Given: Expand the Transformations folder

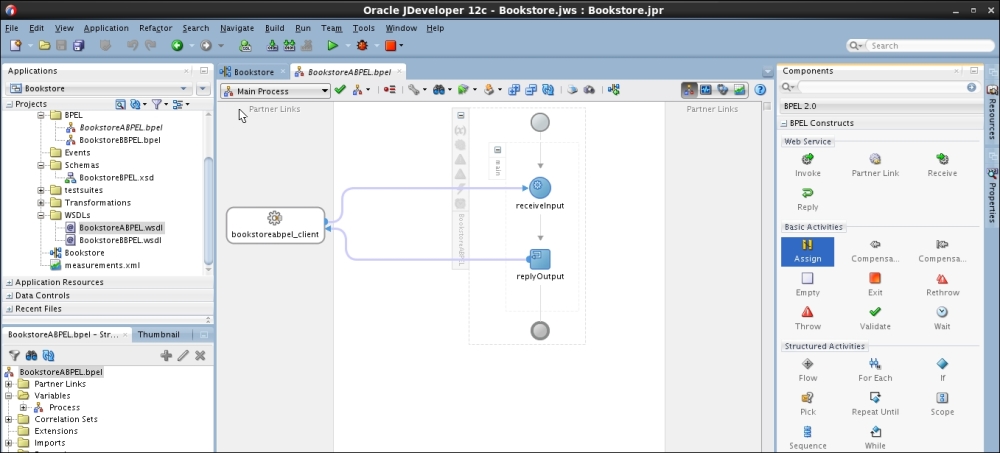Looking at the screenshot, I should click(41, 203).
